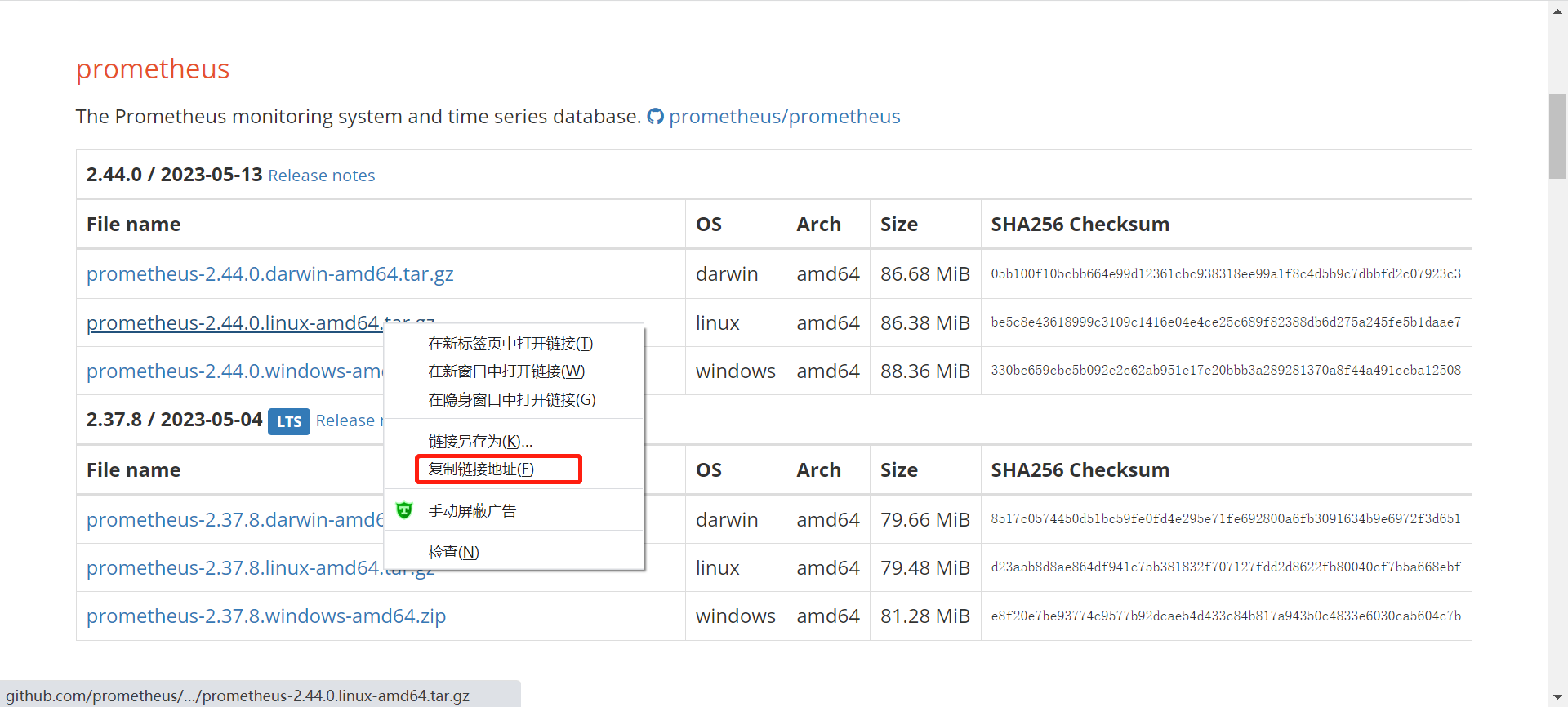Click the checksum starting with 330bc659cb

pyautogui.click(x=1226, y=371)
